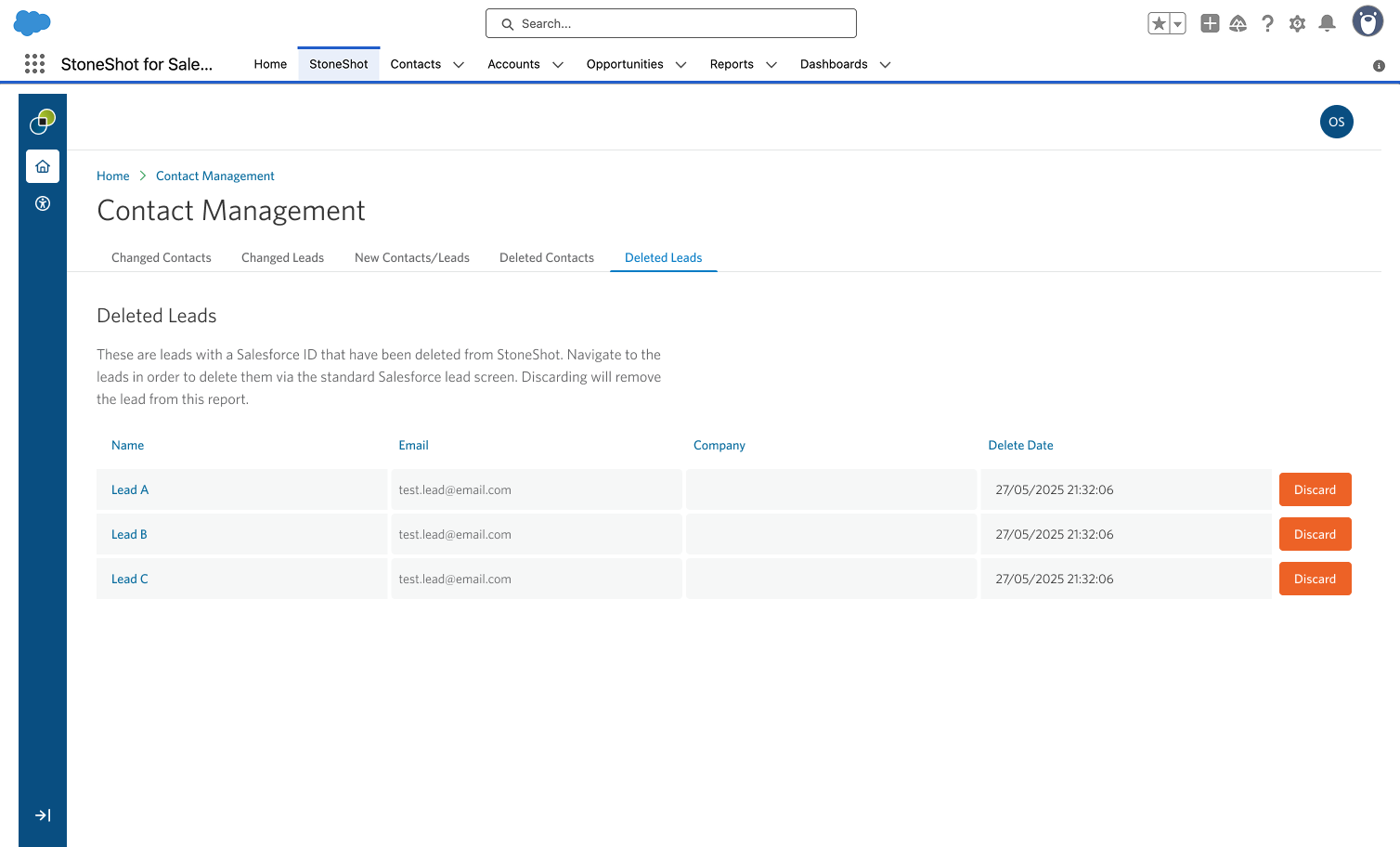Switch to Changed Leads tab
The height and width of the screenshot is (847, 1400).
[x=282, y=257]
